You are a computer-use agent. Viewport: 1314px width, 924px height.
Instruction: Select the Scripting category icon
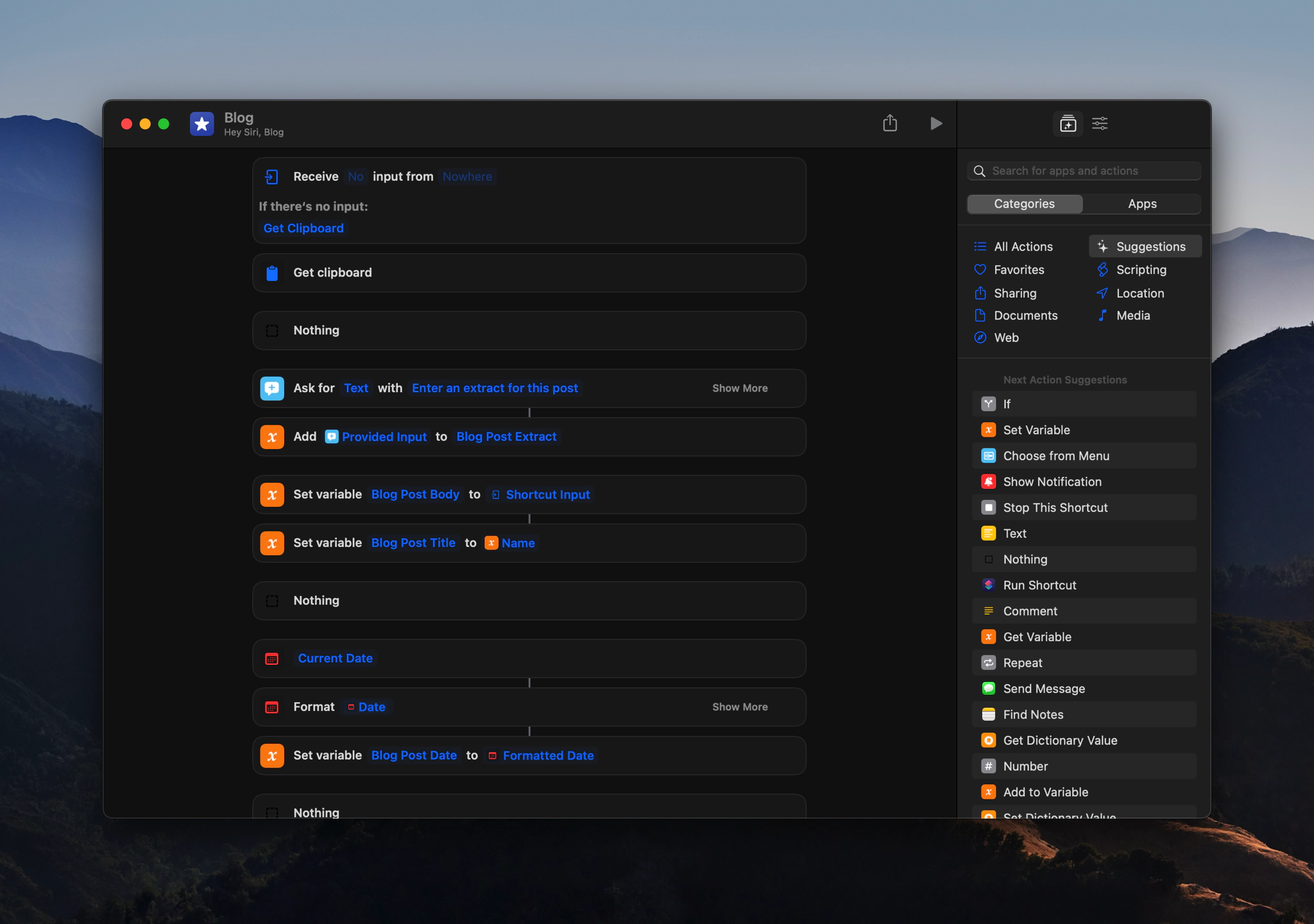tap(1103, 269)
